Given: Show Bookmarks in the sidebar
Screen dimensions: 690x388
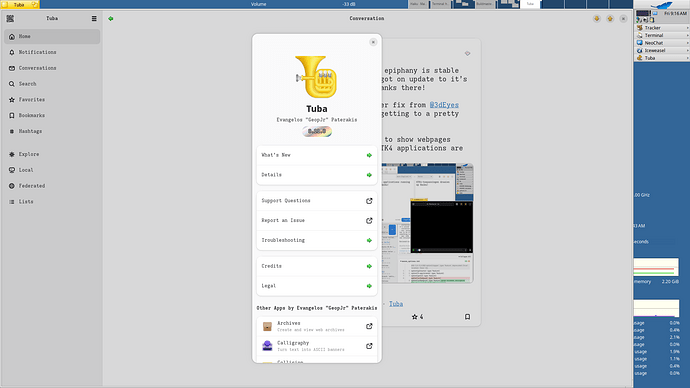Looking at the screenshot, I should 52,115.
